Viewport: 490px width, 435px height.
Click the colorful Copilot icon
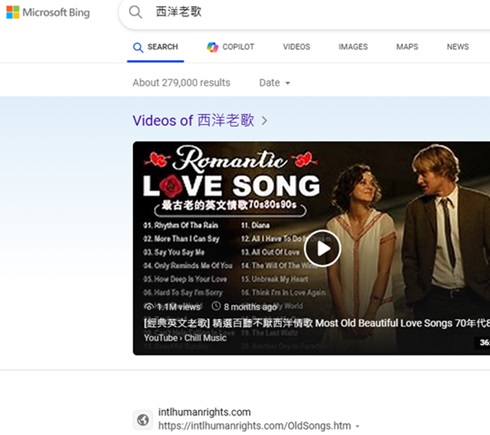tap(212, 47)
